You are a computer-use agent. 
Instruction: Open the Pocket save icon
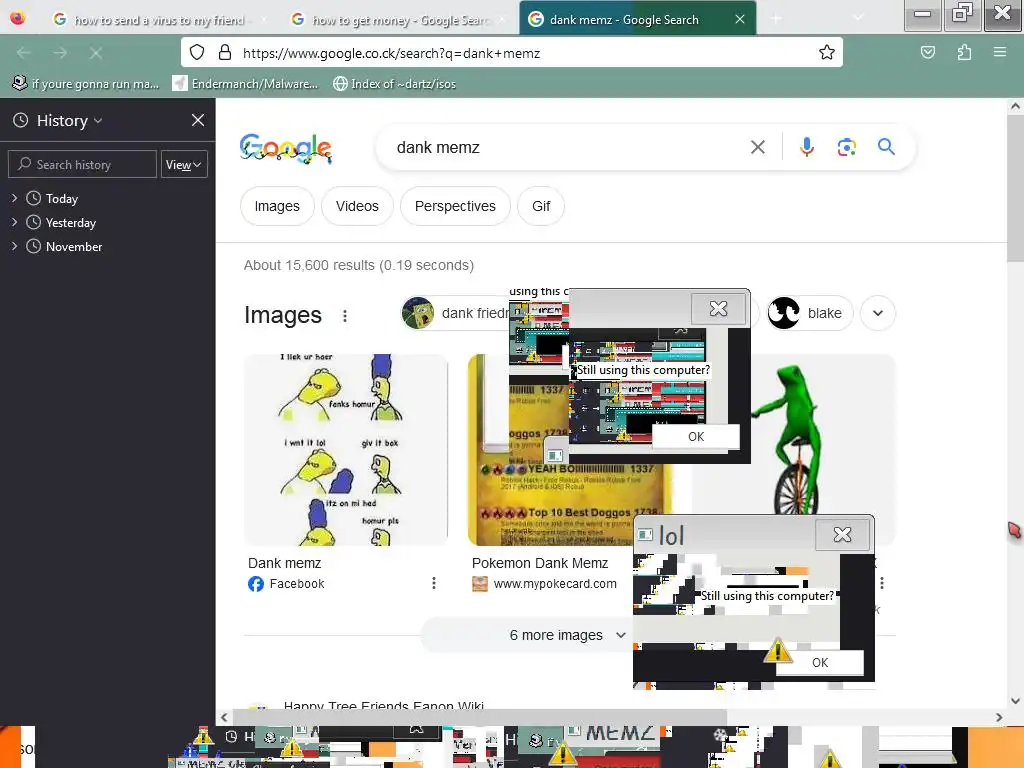pyautogui.click(x=927, y=52)
